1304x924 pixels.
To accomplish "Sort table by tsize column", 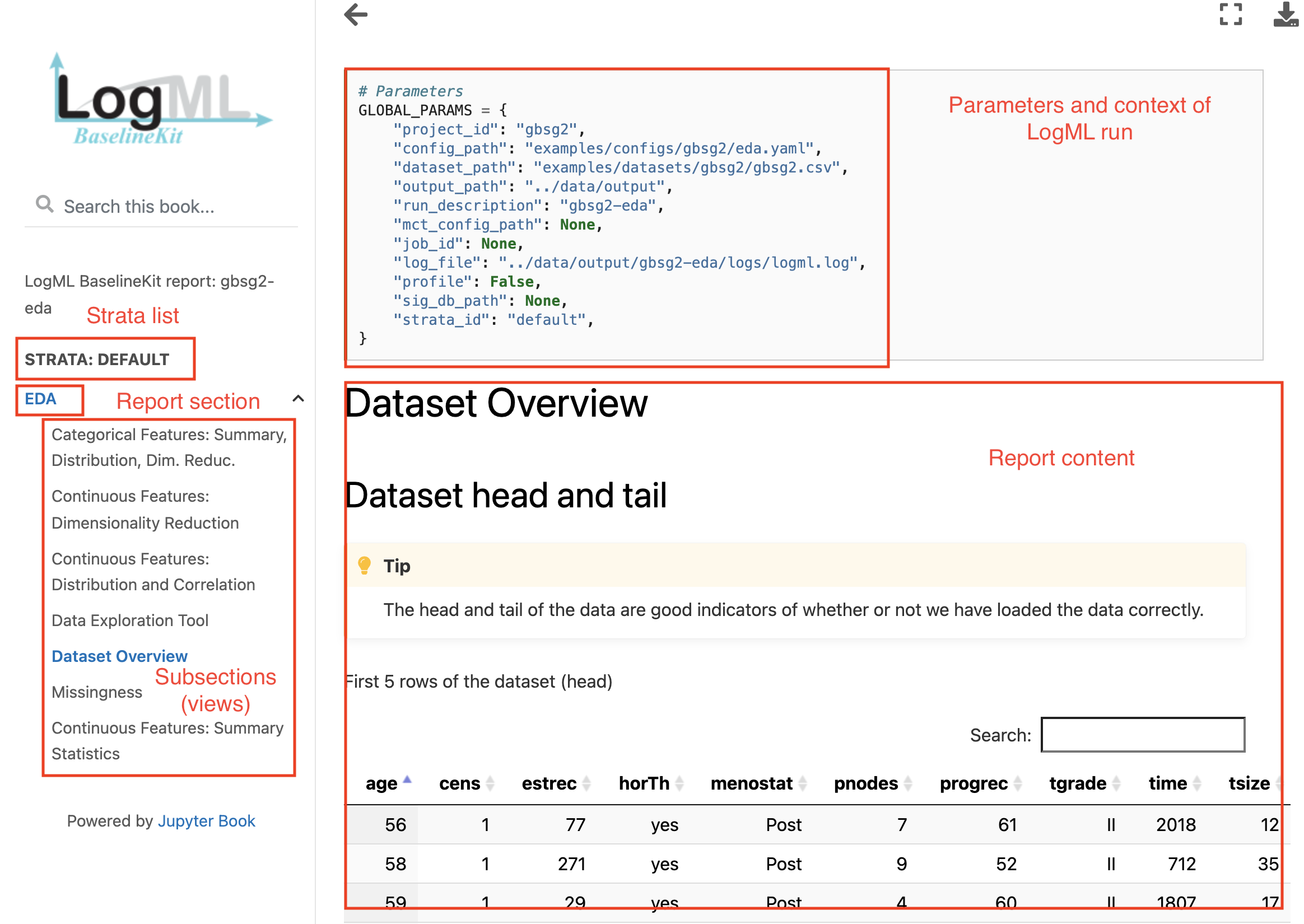I will [x=1255, y=783].
